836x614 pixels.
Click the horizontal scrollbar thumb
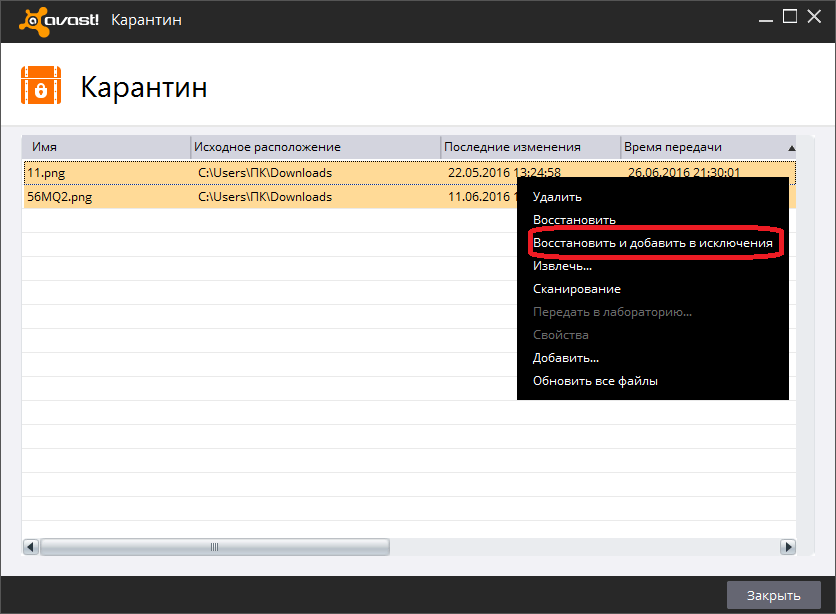(x=213, y=547)
